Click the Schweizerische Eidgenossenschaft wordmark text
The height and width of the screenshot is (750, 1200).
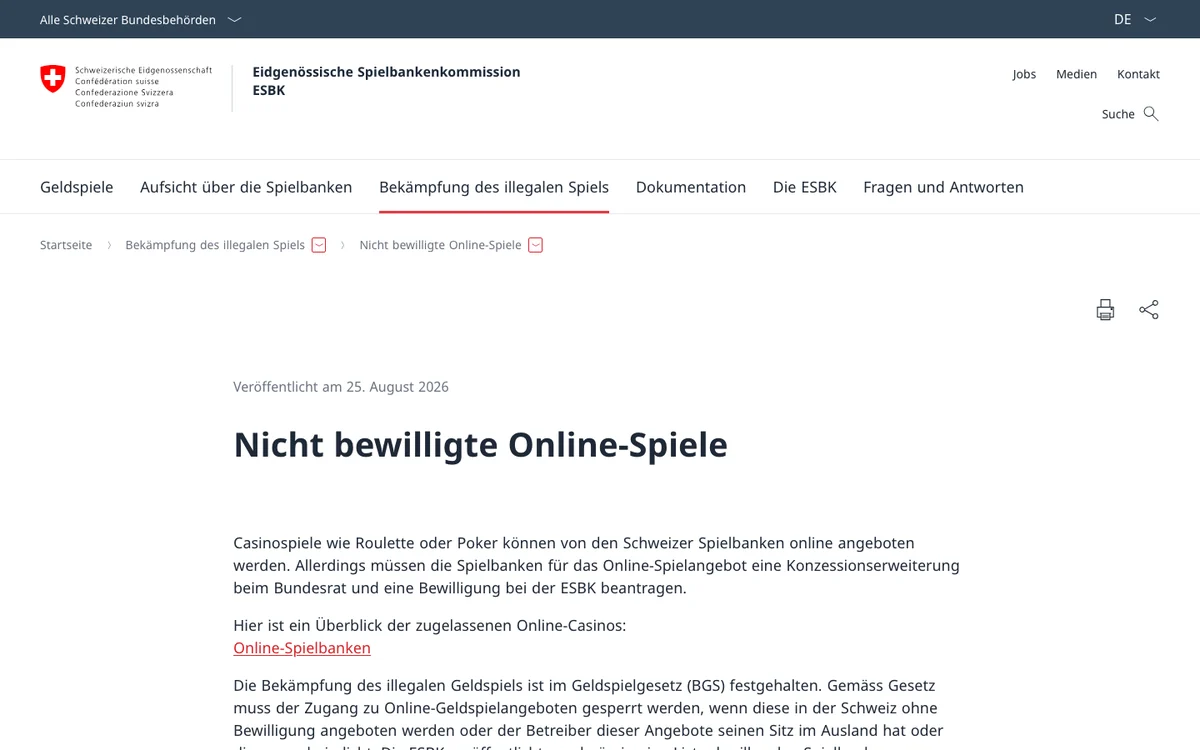[x=143, y=87]
